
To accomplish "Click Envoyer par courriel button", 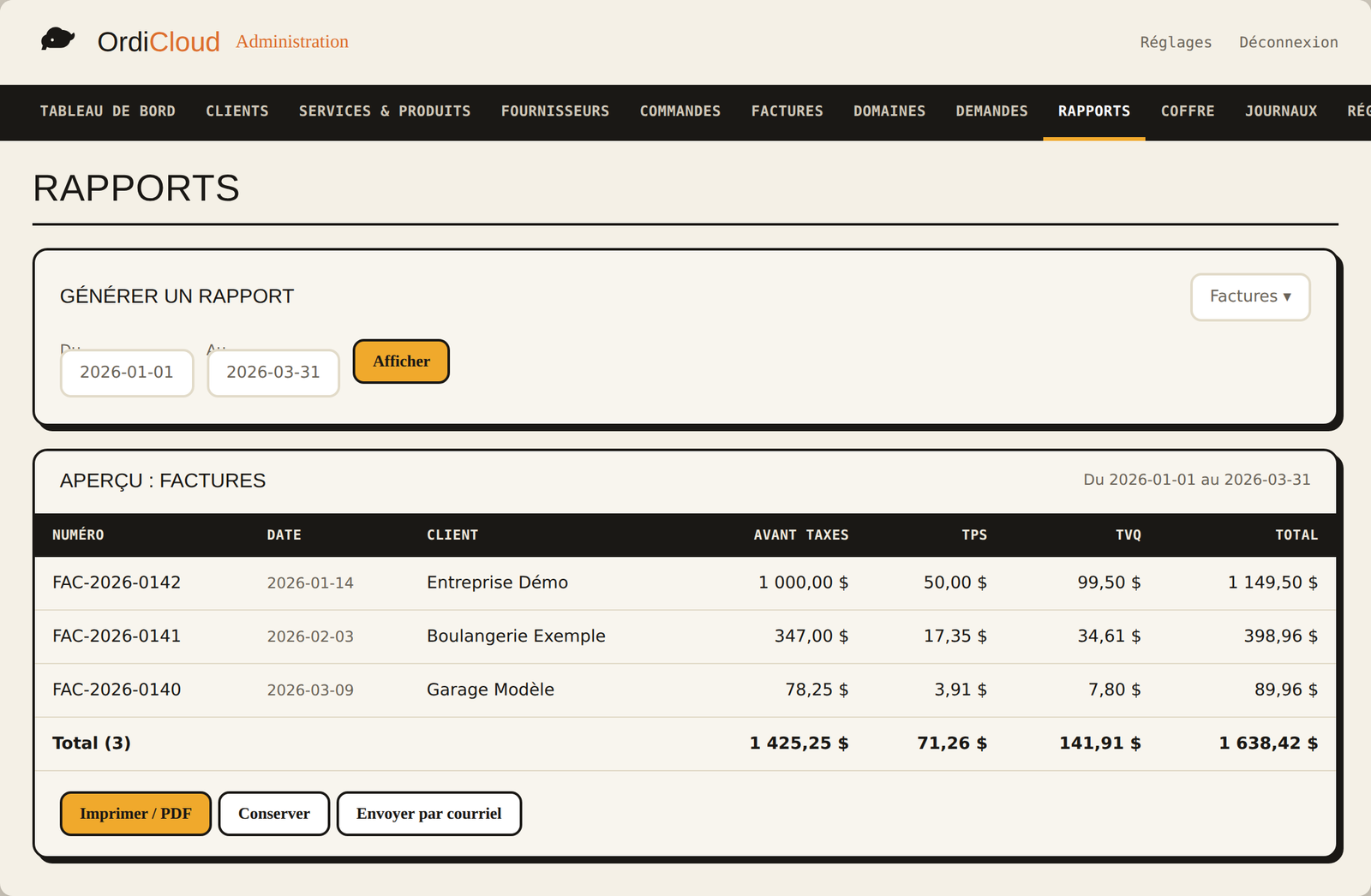I will [x=429, y=814].
